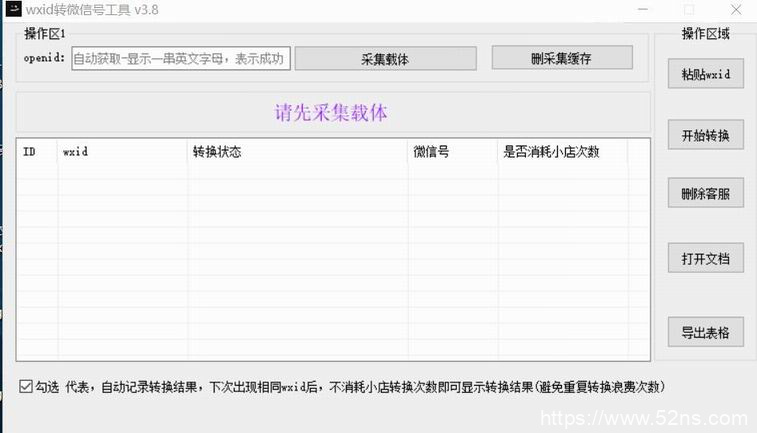Click the 删除客服 button

[x=705, y=193]
